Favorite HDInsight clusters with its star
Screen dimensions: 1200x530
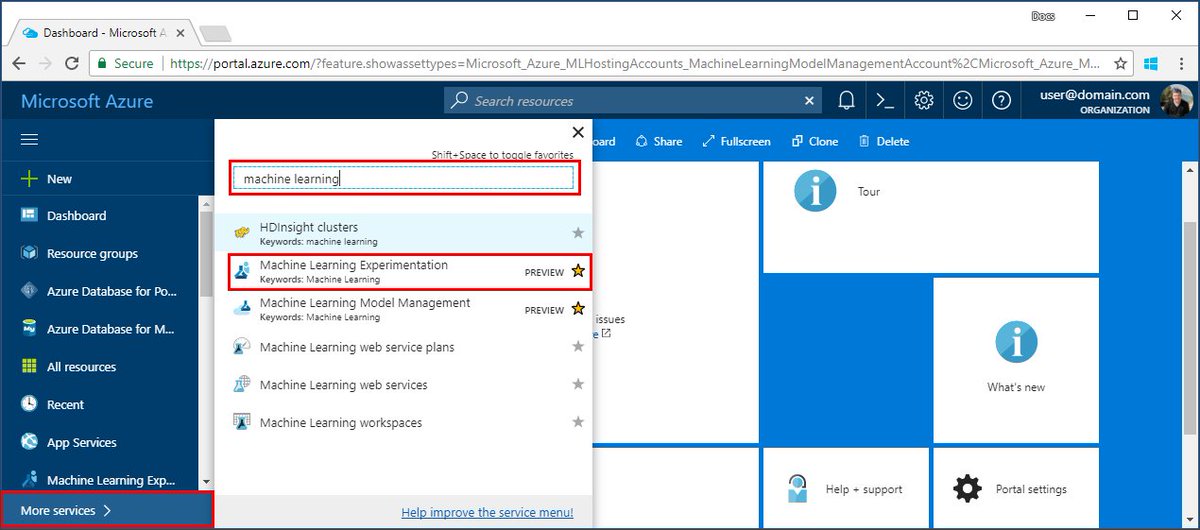(x=578, y=233)
